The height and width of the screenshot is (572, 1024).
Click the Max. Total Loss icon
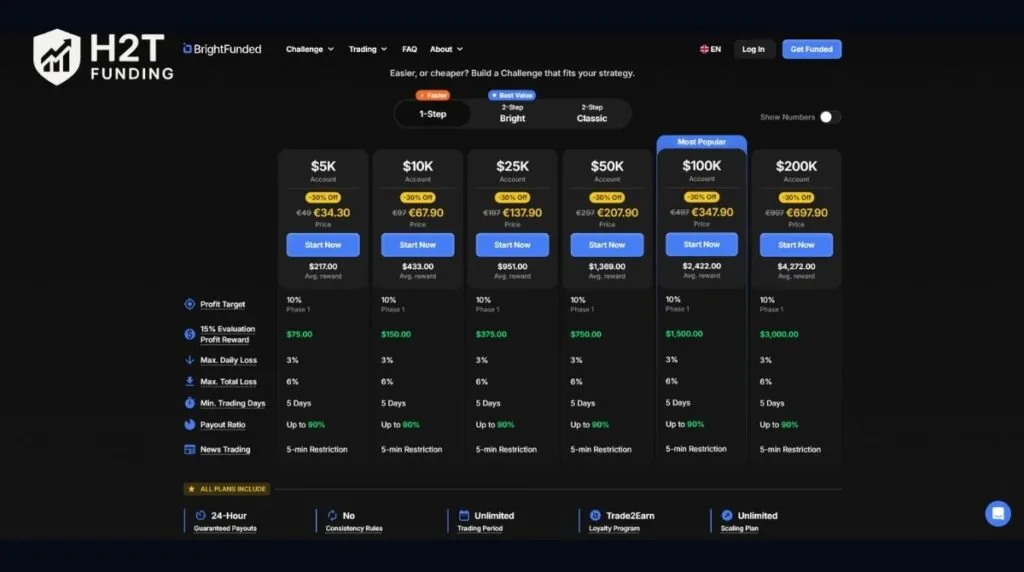click(189, 381)
